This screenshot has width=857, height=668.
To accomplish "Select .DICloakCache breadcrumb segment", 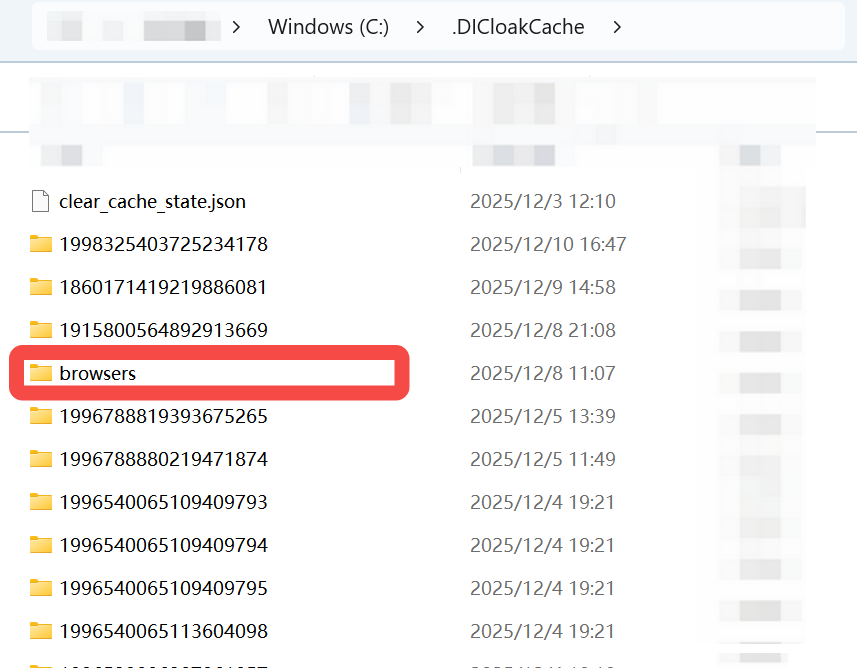I will [x=518, y=27].
